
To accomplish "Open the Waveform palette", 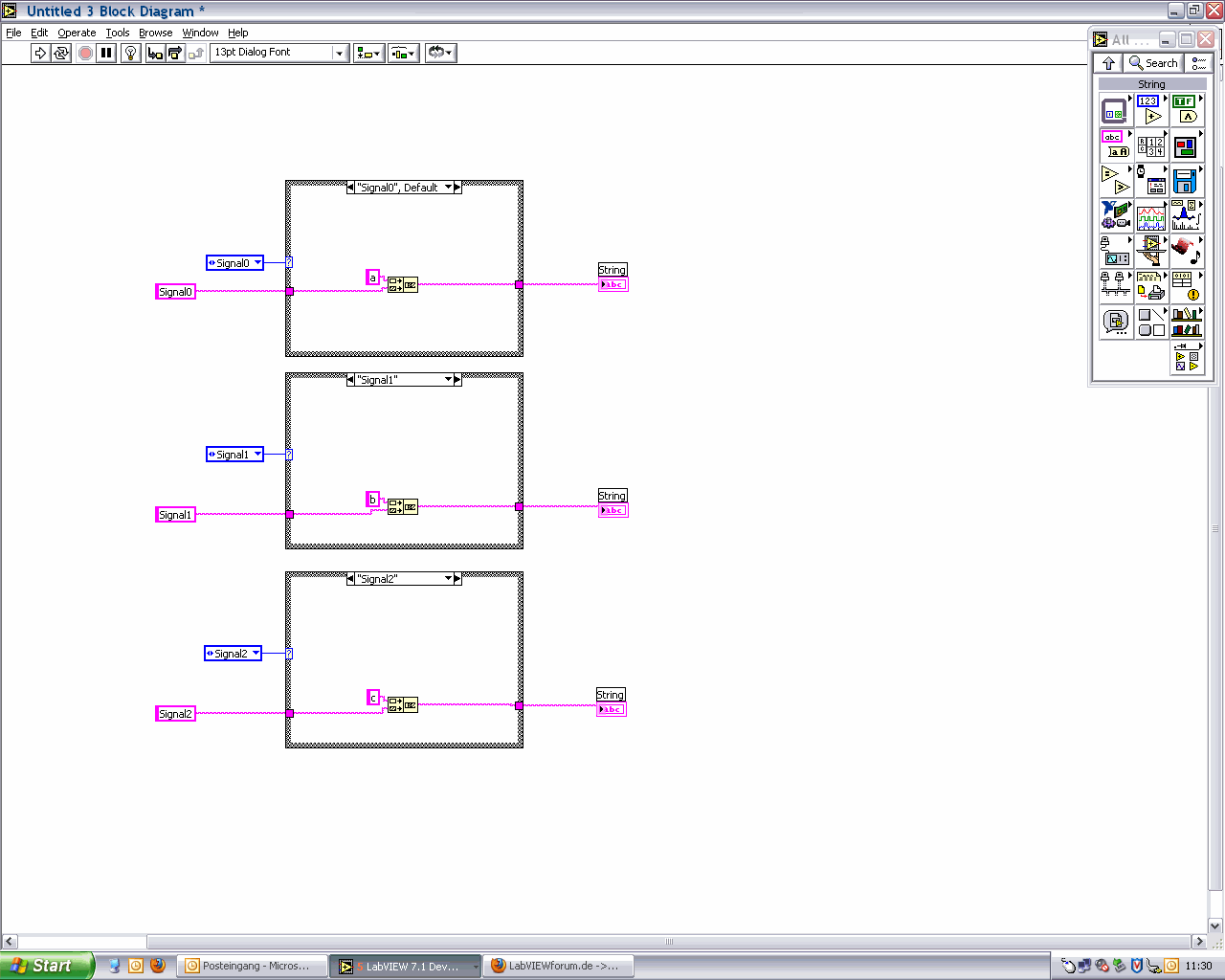I will 1150,214.
